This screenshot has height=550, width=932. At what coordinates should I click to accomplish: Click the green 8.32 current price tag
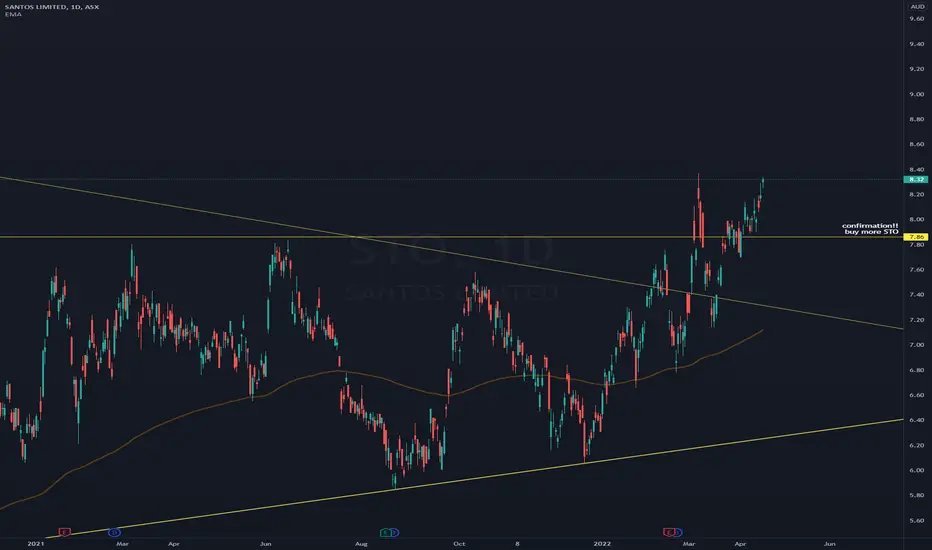(916, 179)
